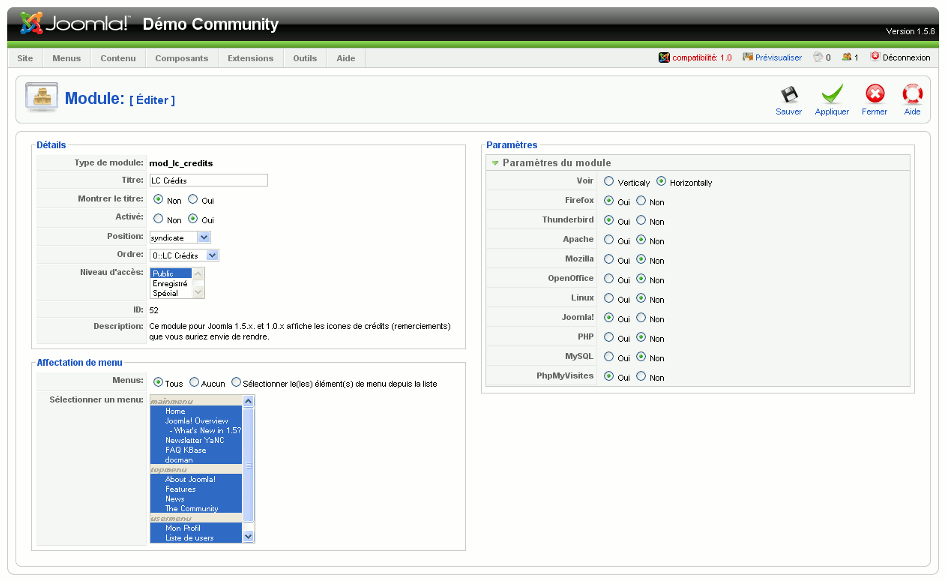Select Mon Profil in menu list
Viewport: 946px width, 582px height.
[196, 528]
